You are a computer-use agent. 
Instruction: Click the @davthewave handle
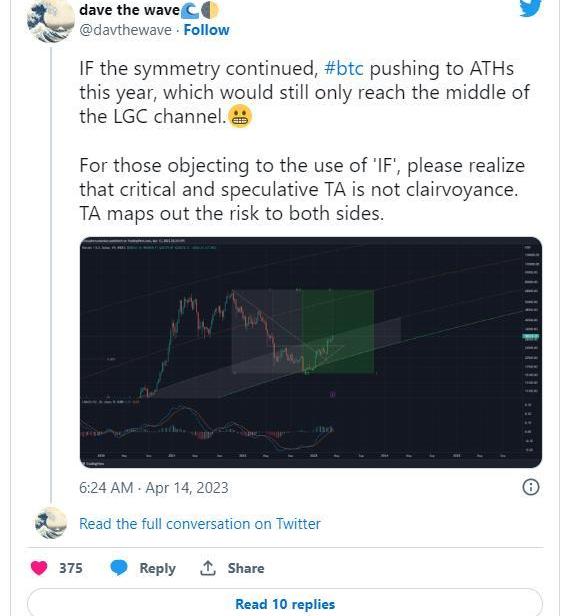click(125, 30)
